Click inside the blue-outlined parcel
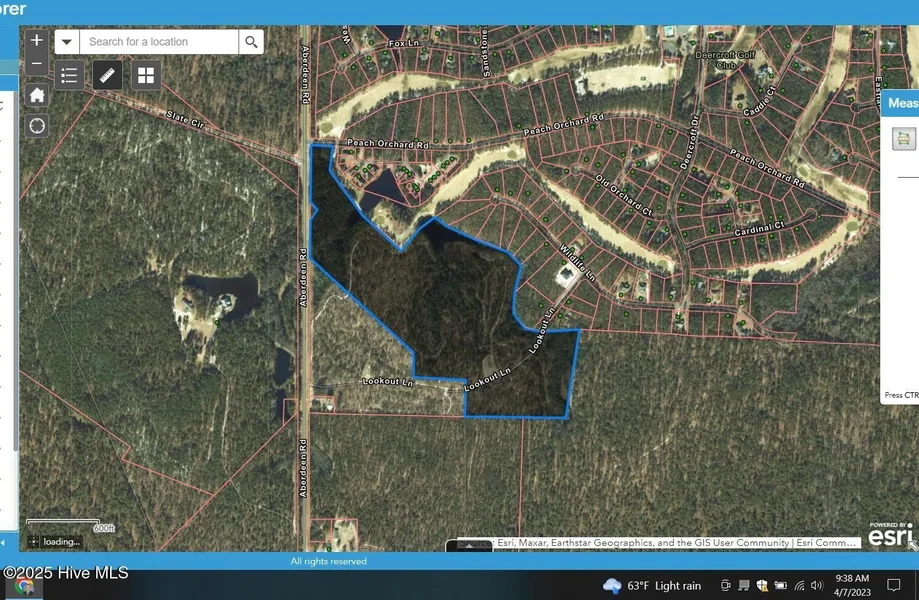Screen dimensions: 919x600 click(440, 300)
